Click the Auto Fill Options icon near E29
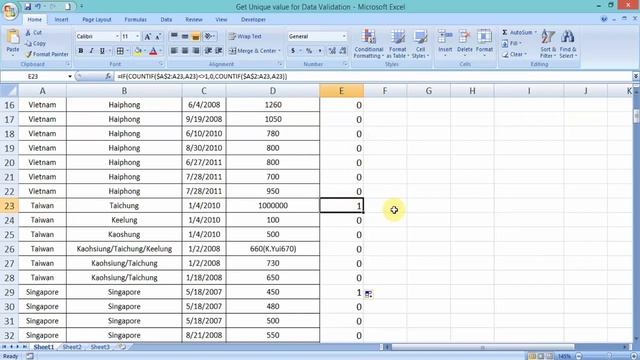This screenshot has width=640, height=360. 369,294
